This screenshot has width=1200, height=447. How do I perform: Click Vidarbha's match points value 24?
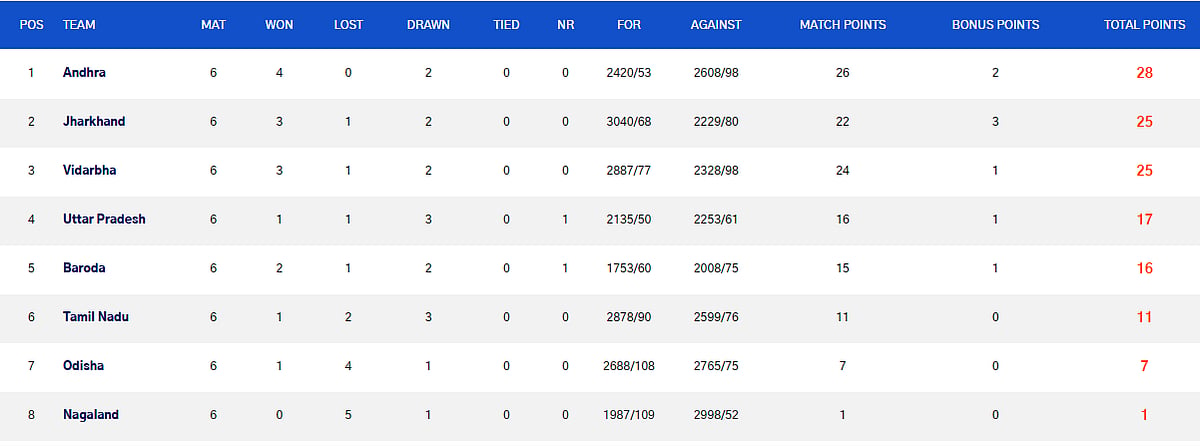tap(842, 171)
